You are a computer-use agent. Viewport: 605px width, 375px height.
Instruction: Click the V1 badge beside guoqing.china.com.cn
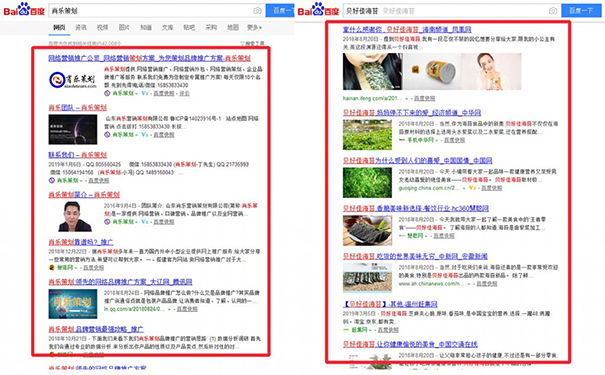[x=472, y=188]
